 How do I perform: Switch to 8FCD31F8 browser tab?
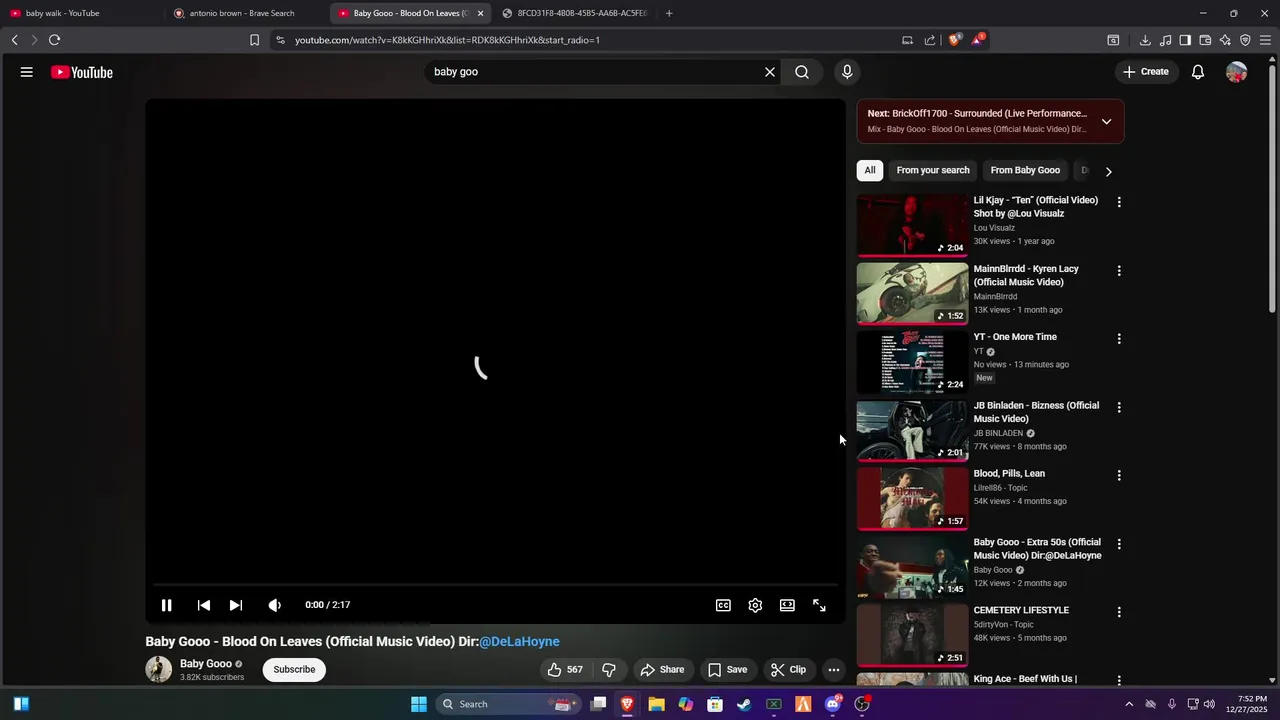click(574, 13)
